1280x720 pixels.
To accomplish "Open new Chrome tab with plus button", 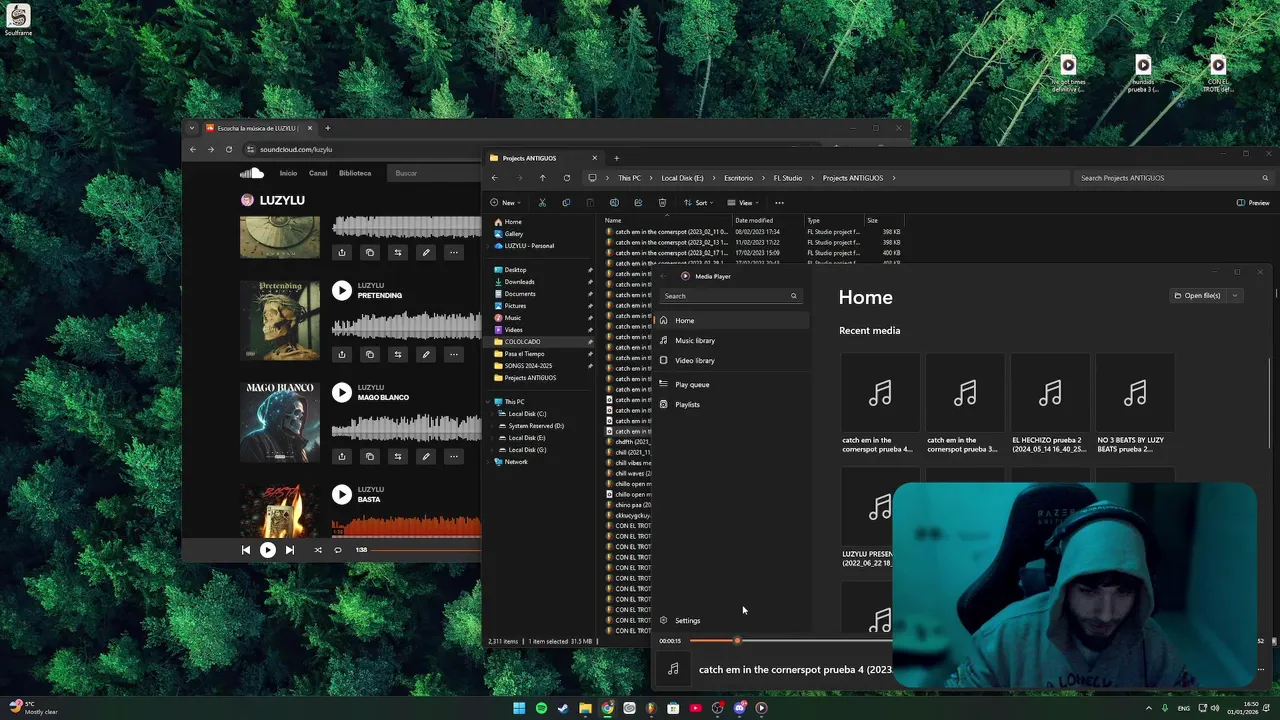I will (327, 128).
